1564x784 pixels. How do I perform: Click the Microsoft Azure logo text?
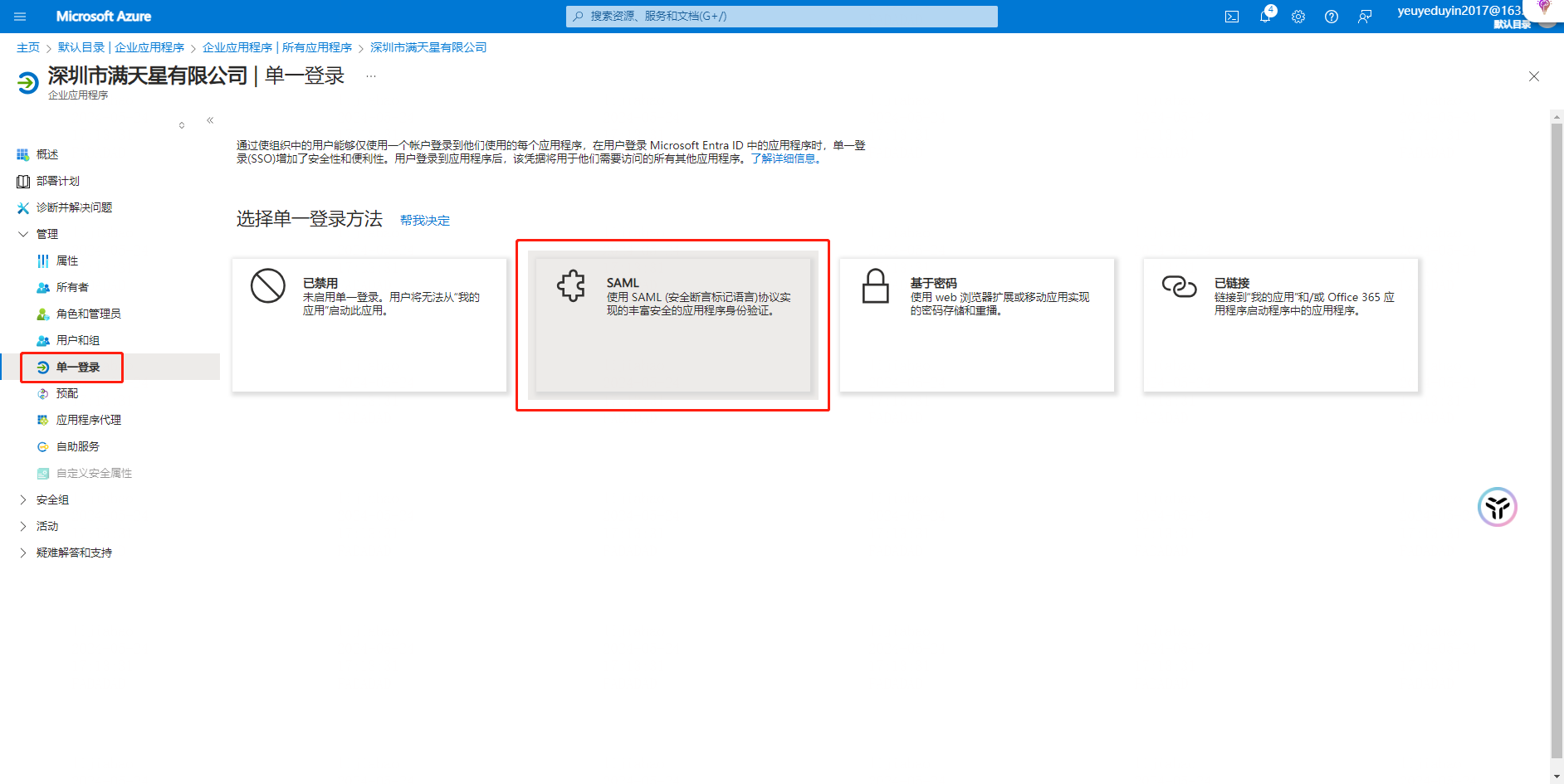(x=104, y=17)
